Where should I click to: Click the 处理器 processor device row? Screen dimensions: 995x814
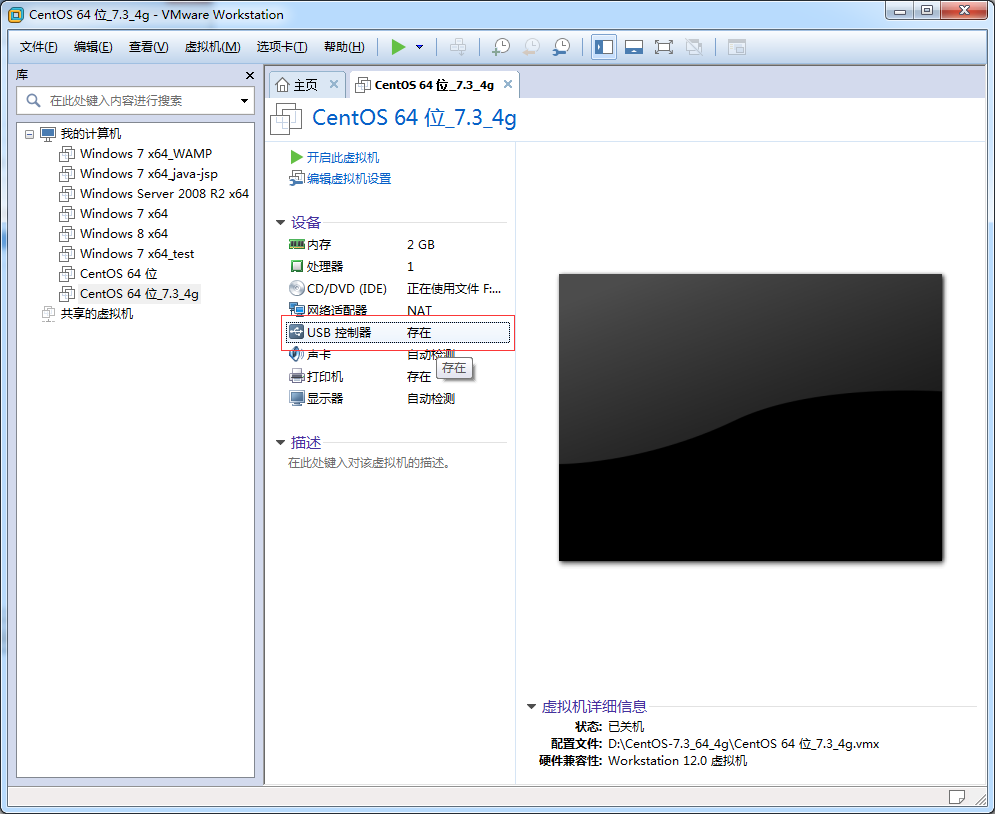coord(398,266)
